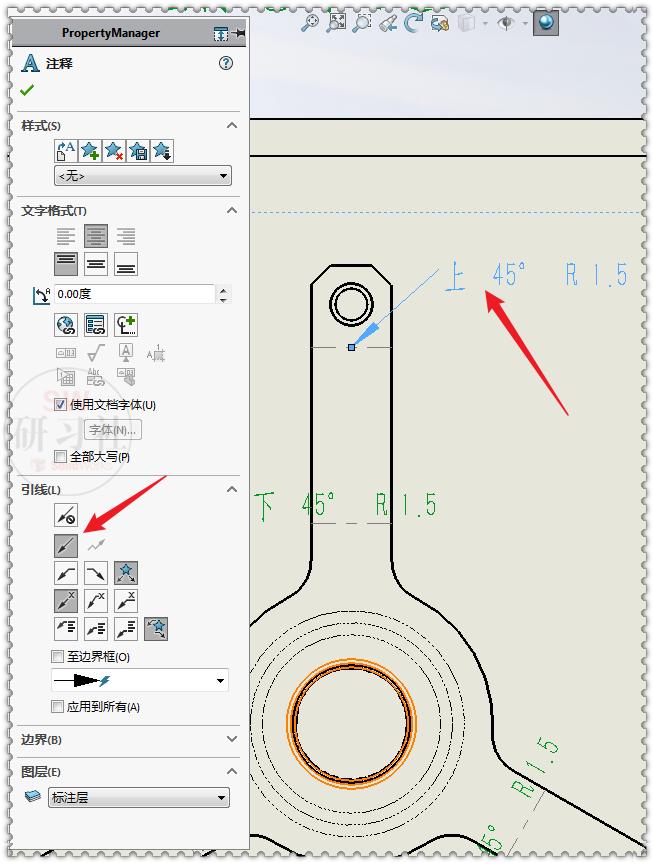Click link to property icon

click(x=95, y=325)
